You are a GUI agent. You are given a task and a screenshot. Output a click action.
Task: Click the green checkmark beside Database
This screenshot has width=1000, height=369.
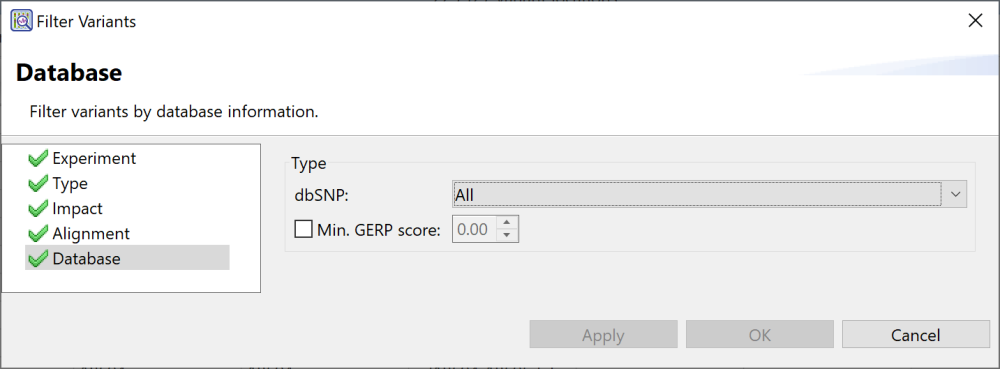tap(38, 259)
